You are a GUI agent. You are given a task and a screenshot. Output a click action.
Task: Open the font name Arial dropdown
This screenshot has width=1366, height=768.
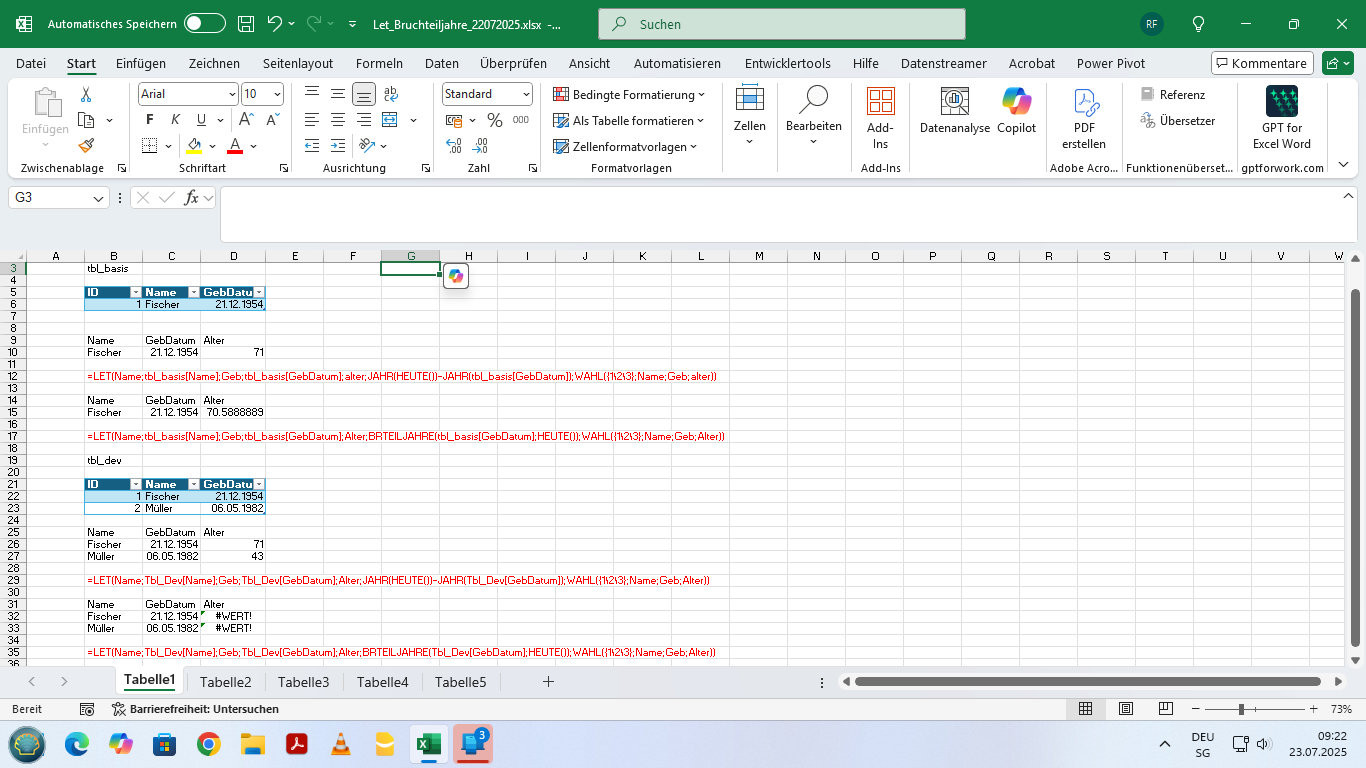[x=233, y=94]
